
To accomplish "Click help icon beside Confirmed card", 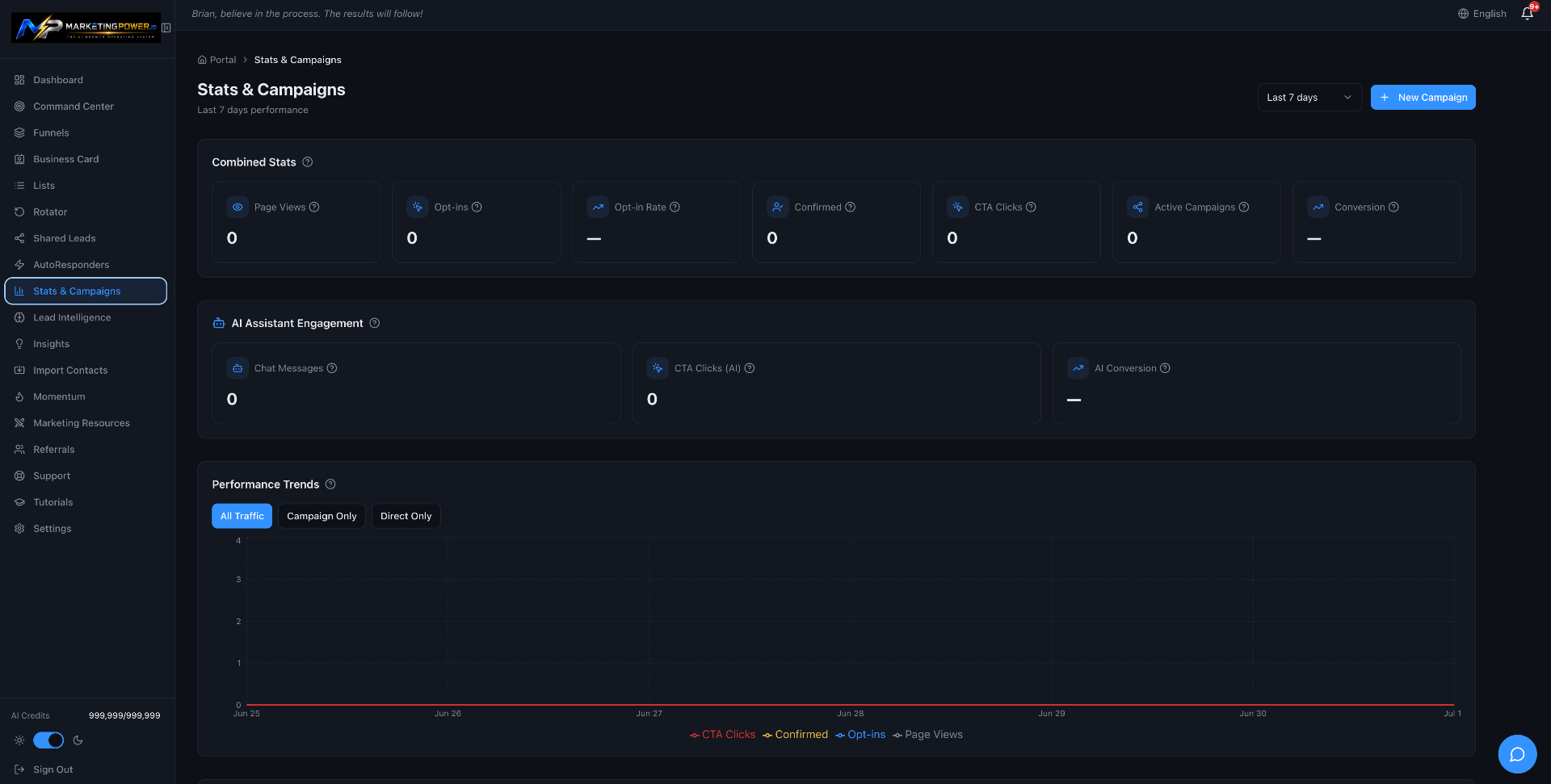I will [x=850, y=208].
